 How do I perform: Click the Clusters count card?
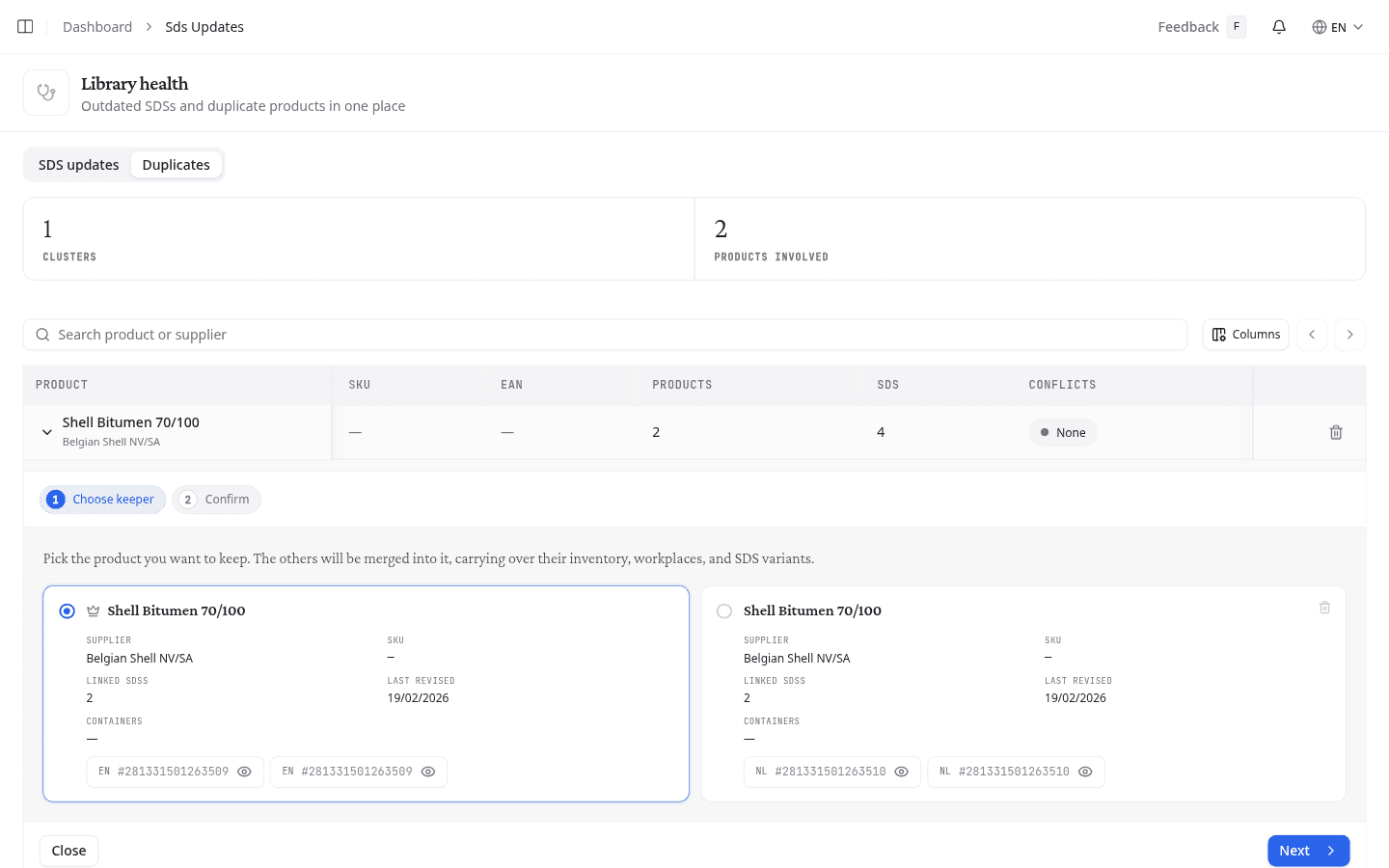[359, 239]
